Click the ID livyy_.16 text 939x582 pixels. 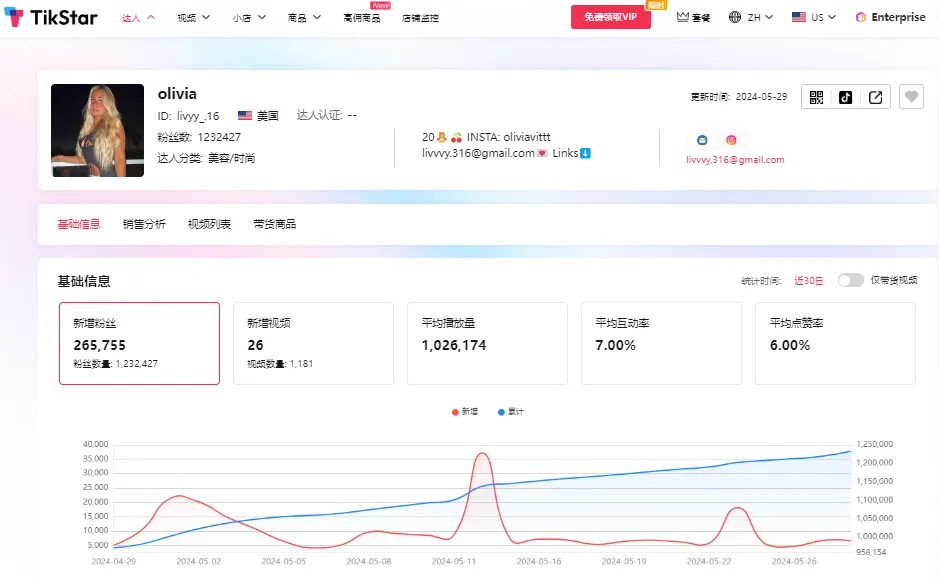(188, 116)
